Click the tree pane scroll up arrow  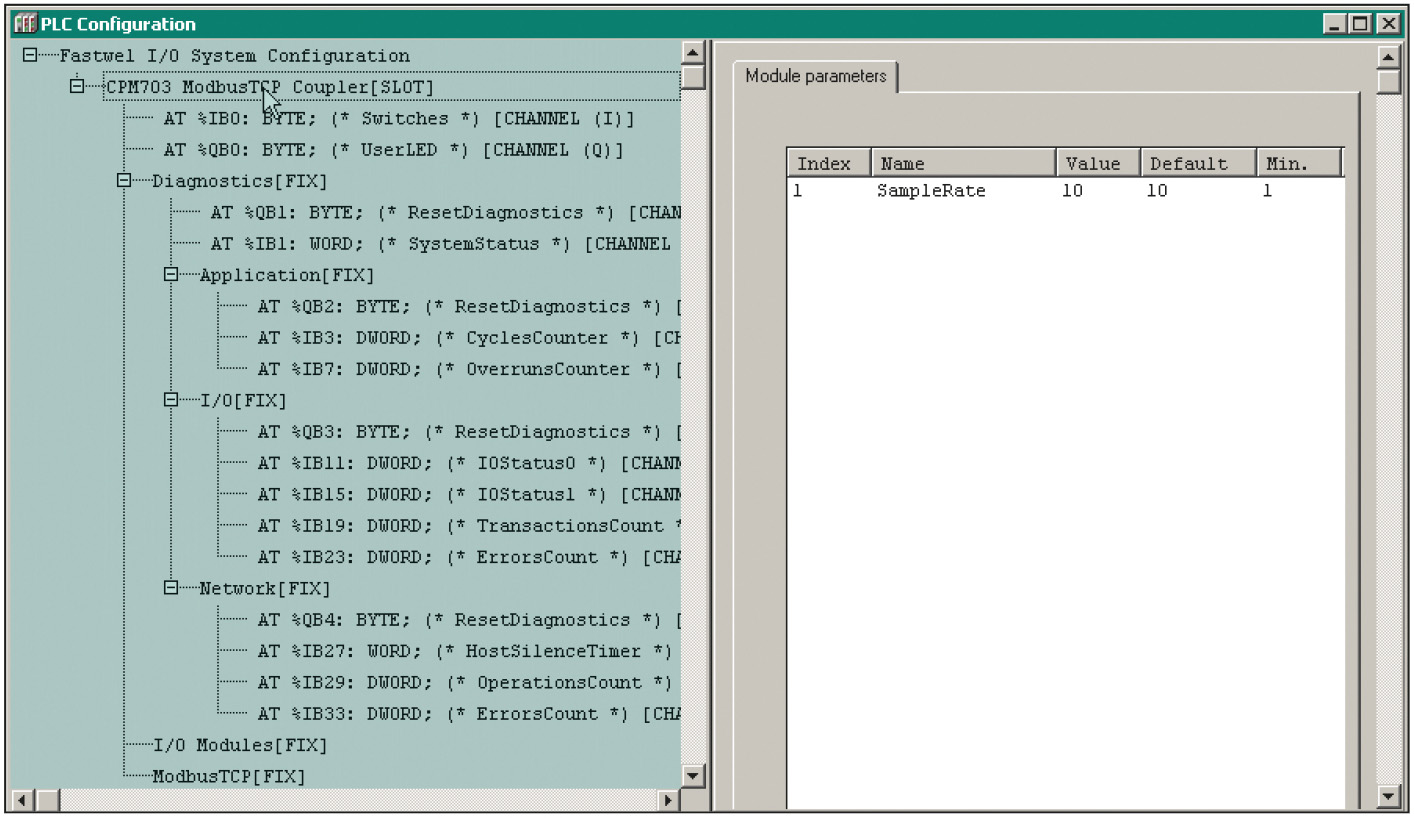point(693,53)
